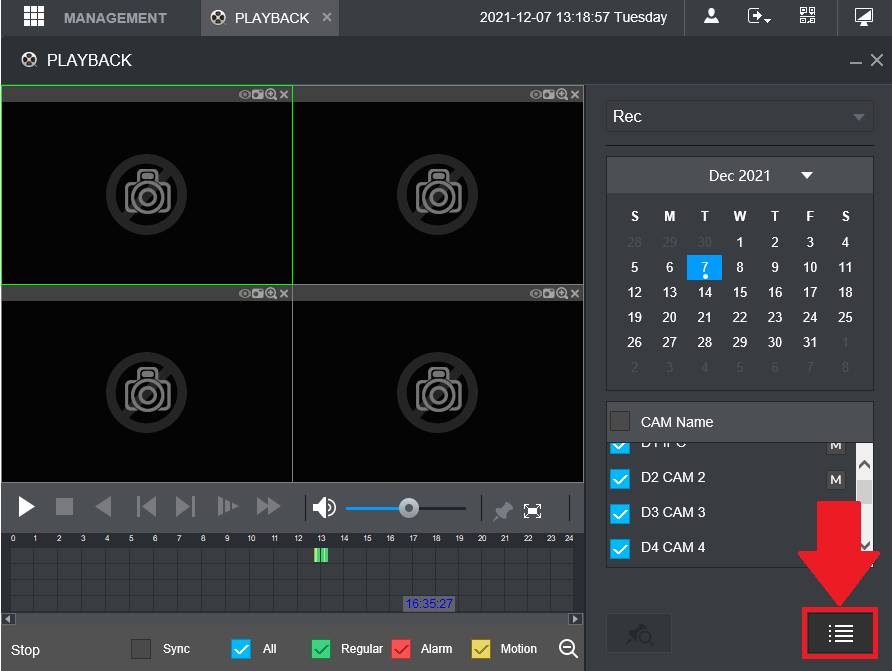This screenshot has height=671, width=892.
Task: Select the PLAYBACK tab
Action: [272, 18]
